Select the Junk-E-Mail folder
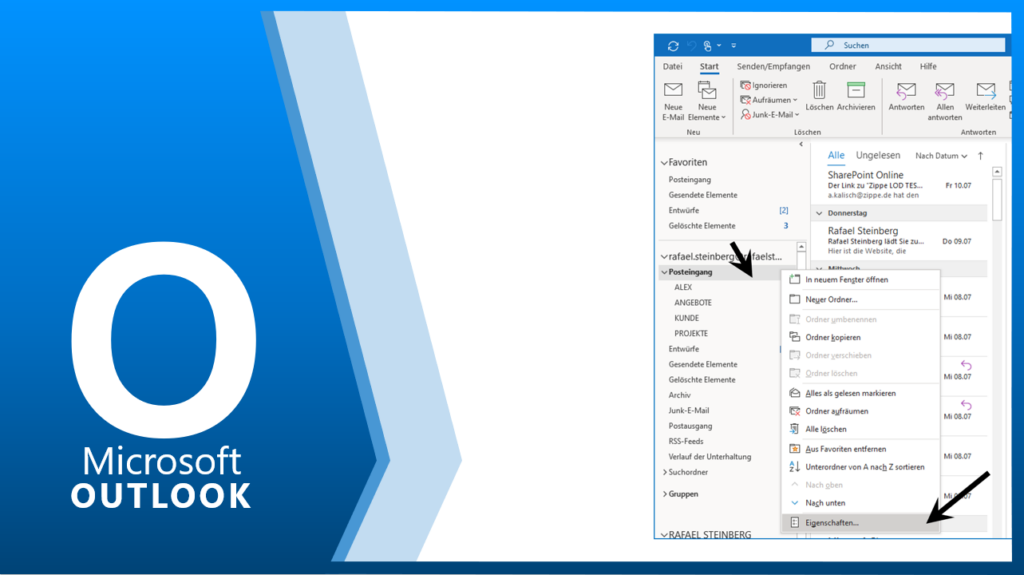Viewport: 1024px width, 575px height. [688, 410]
